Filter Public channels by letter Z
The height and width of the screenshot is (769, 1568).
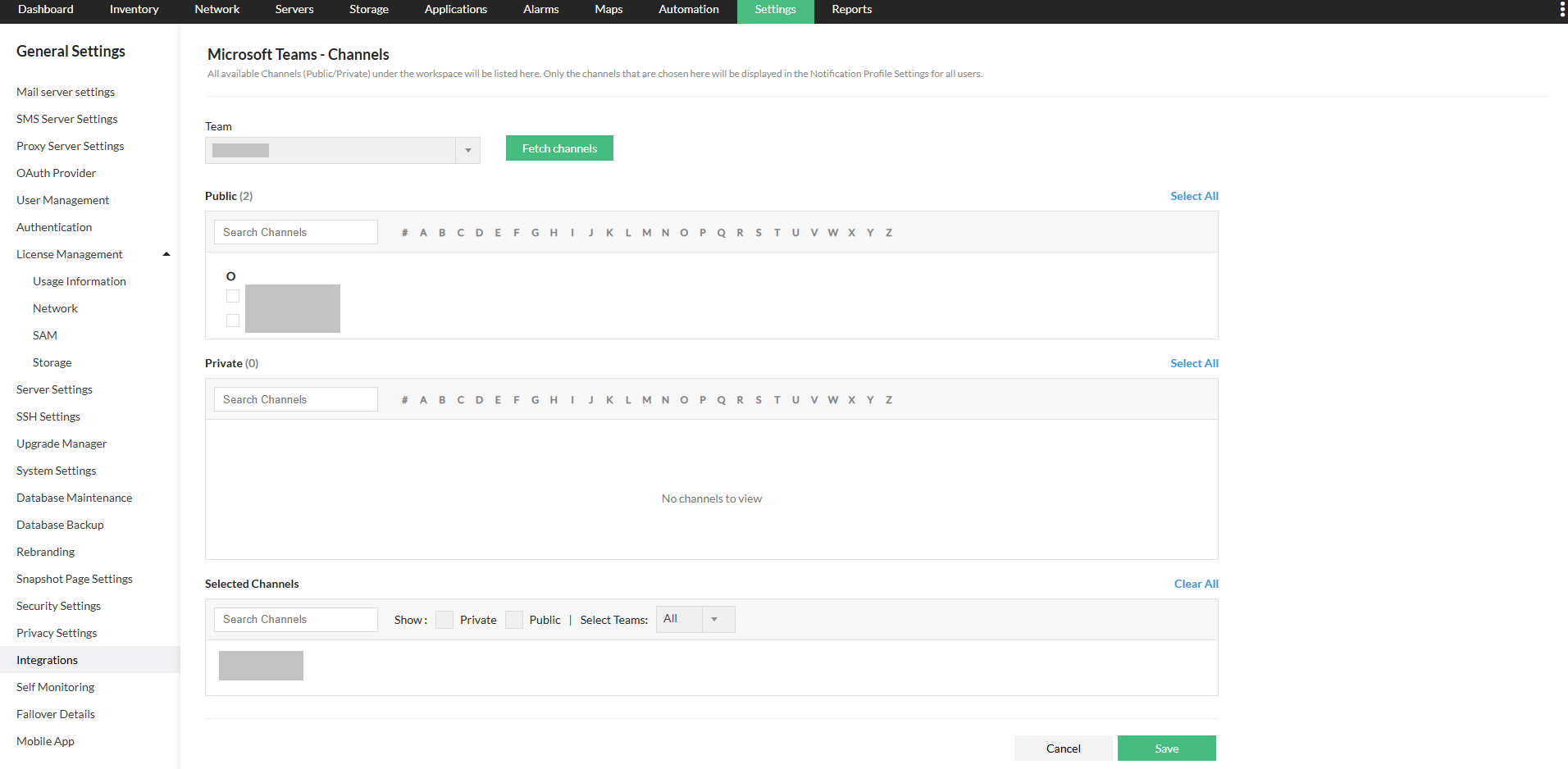[x=889, y=233]
